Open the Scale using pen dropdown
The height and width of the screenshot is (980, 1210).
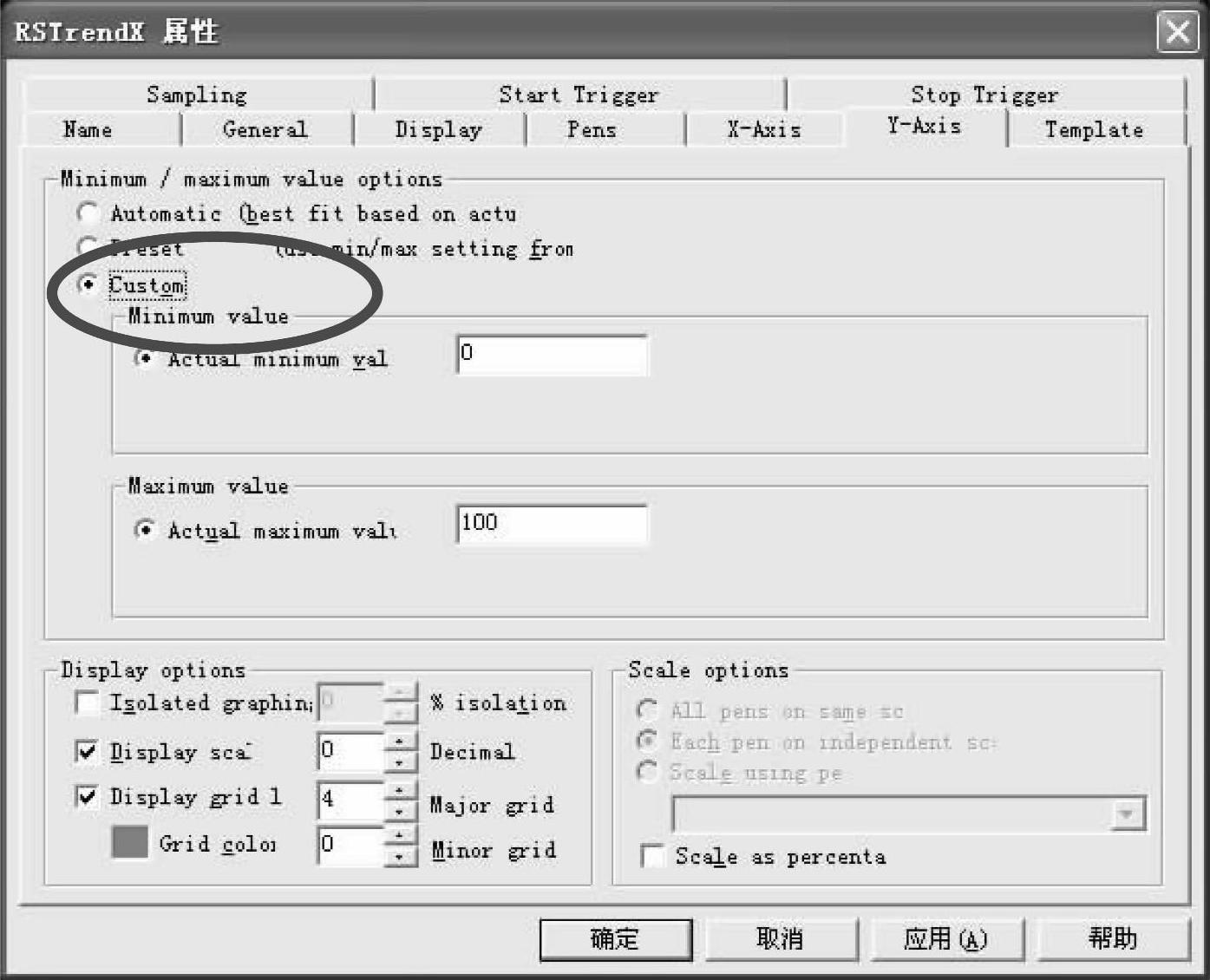click(x=1127, y=814)
